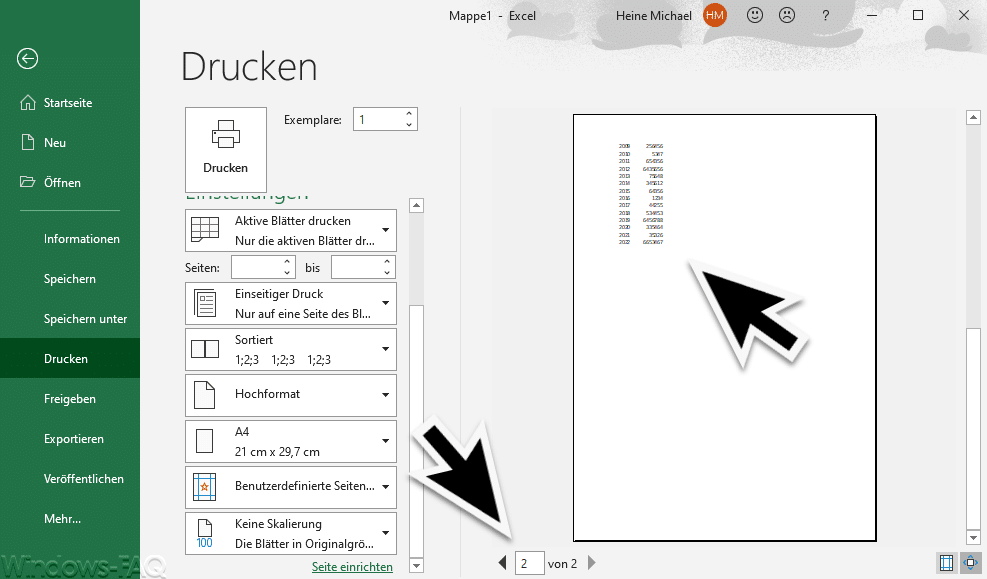This screenshot has height=579, width=987.
Task: Click the Seite einrichten link
Action: [x=352, y=566]
